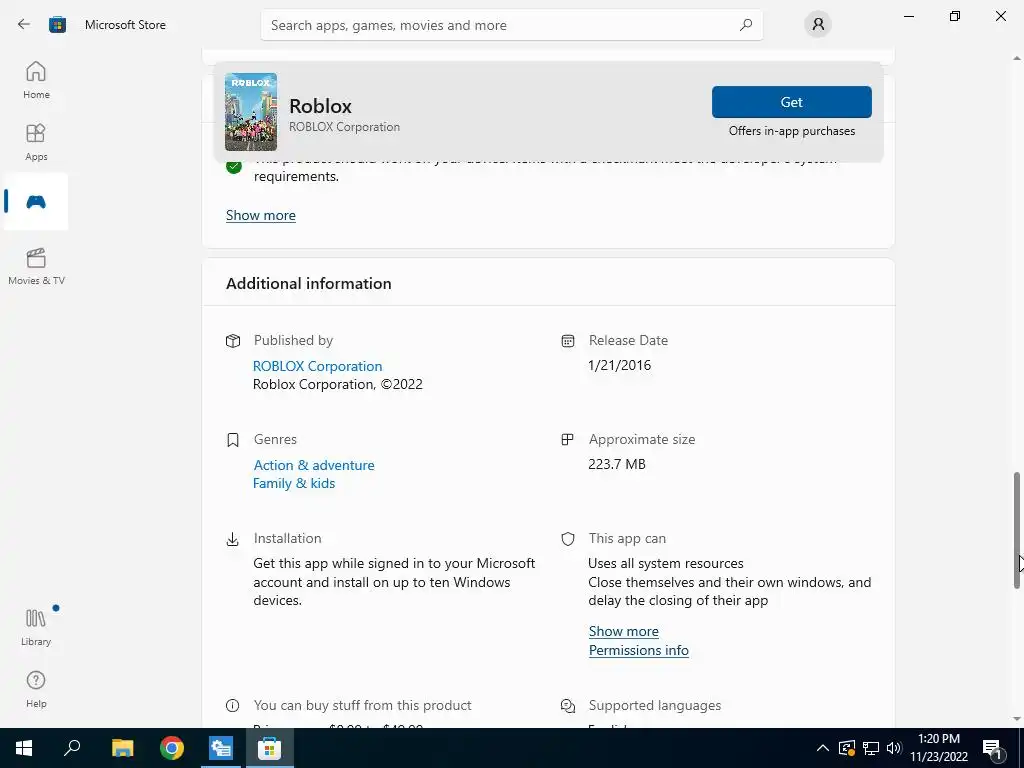Select the Gaming controller sidebar item
This screenshot has width=1024, height=768.
click(36, 202)
